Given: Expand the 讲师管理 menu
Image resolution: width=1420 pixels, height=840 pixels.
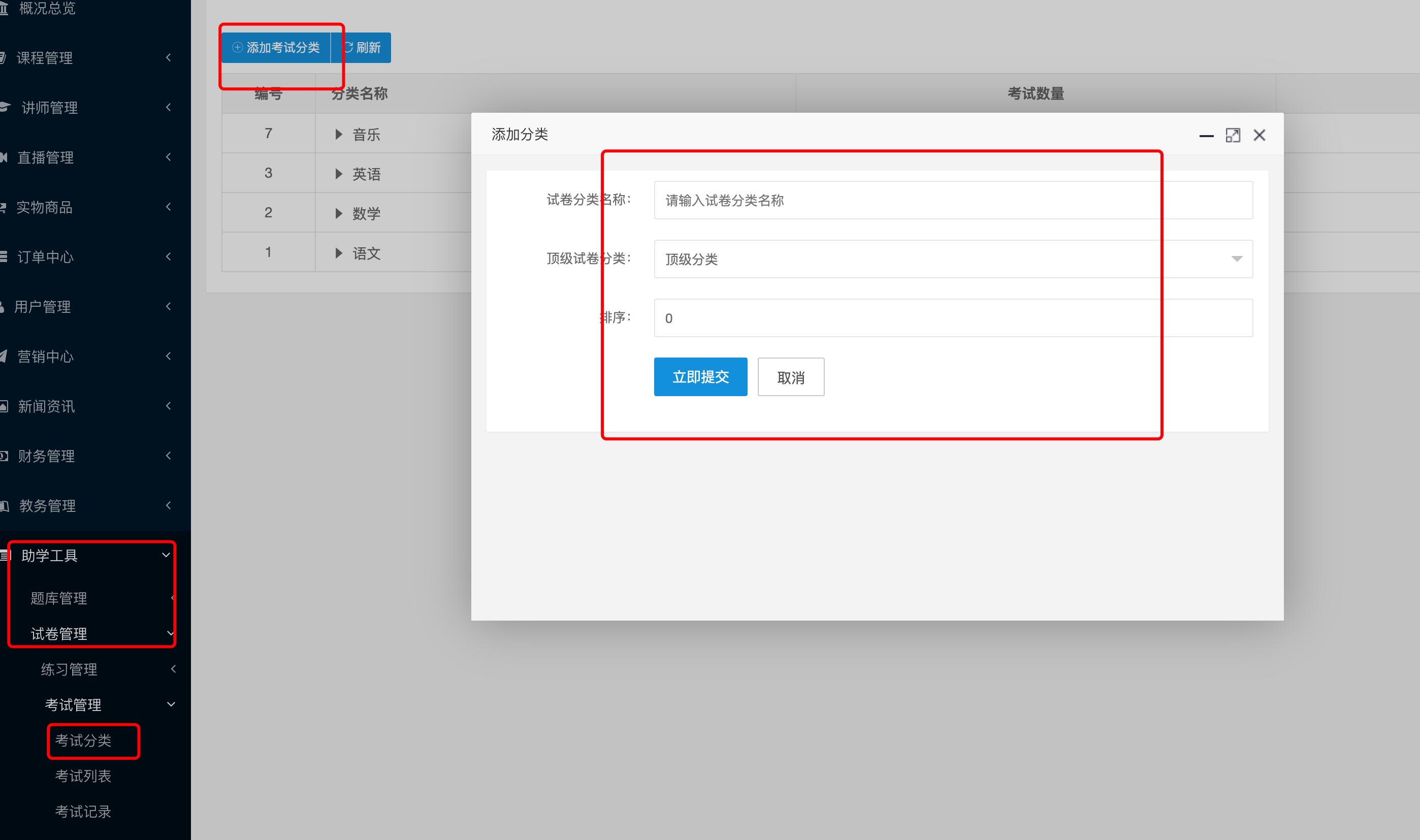Looking at the screenshot, I should [95, 108].
